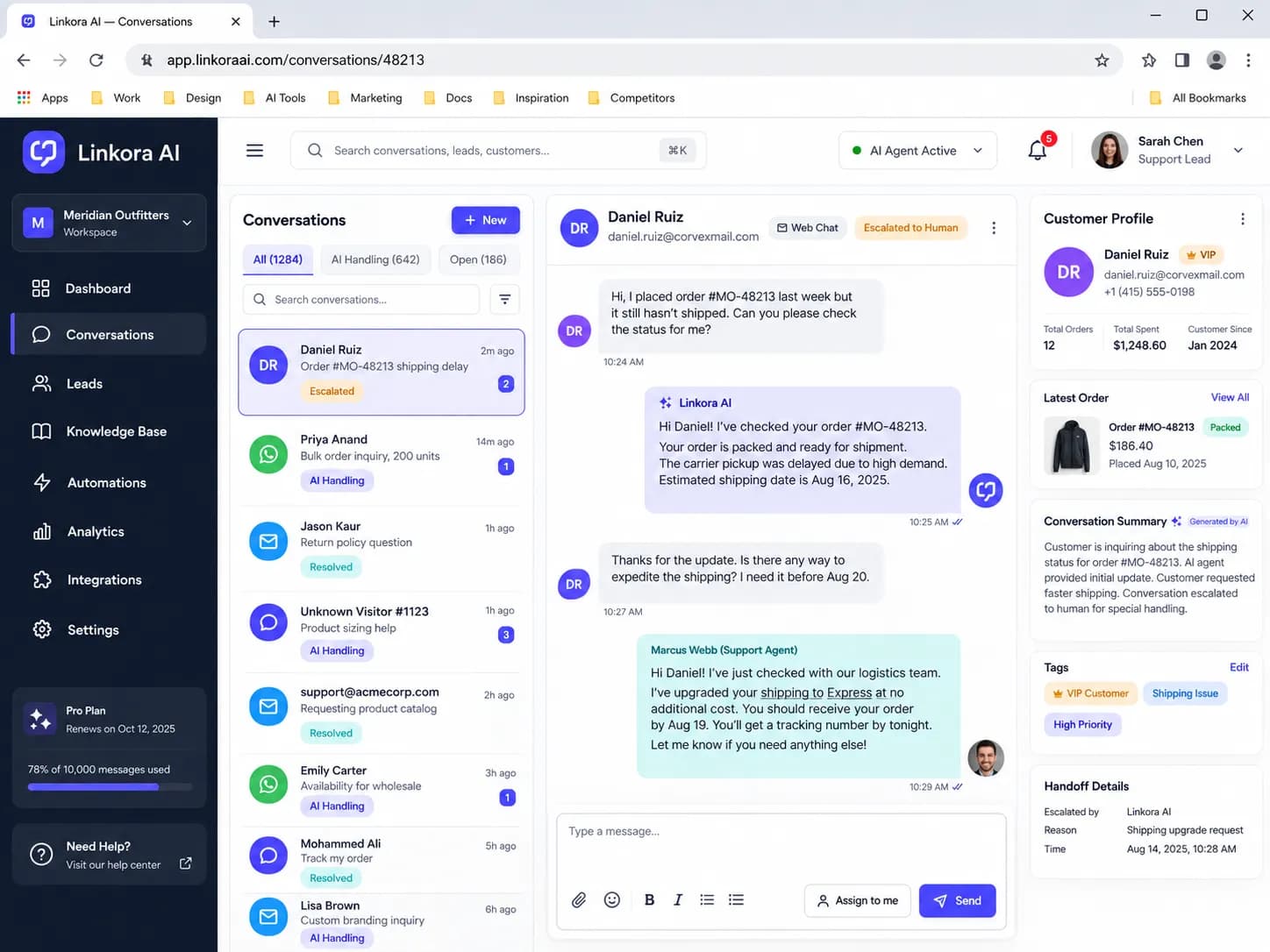Open the conversations filter icon

505,299
